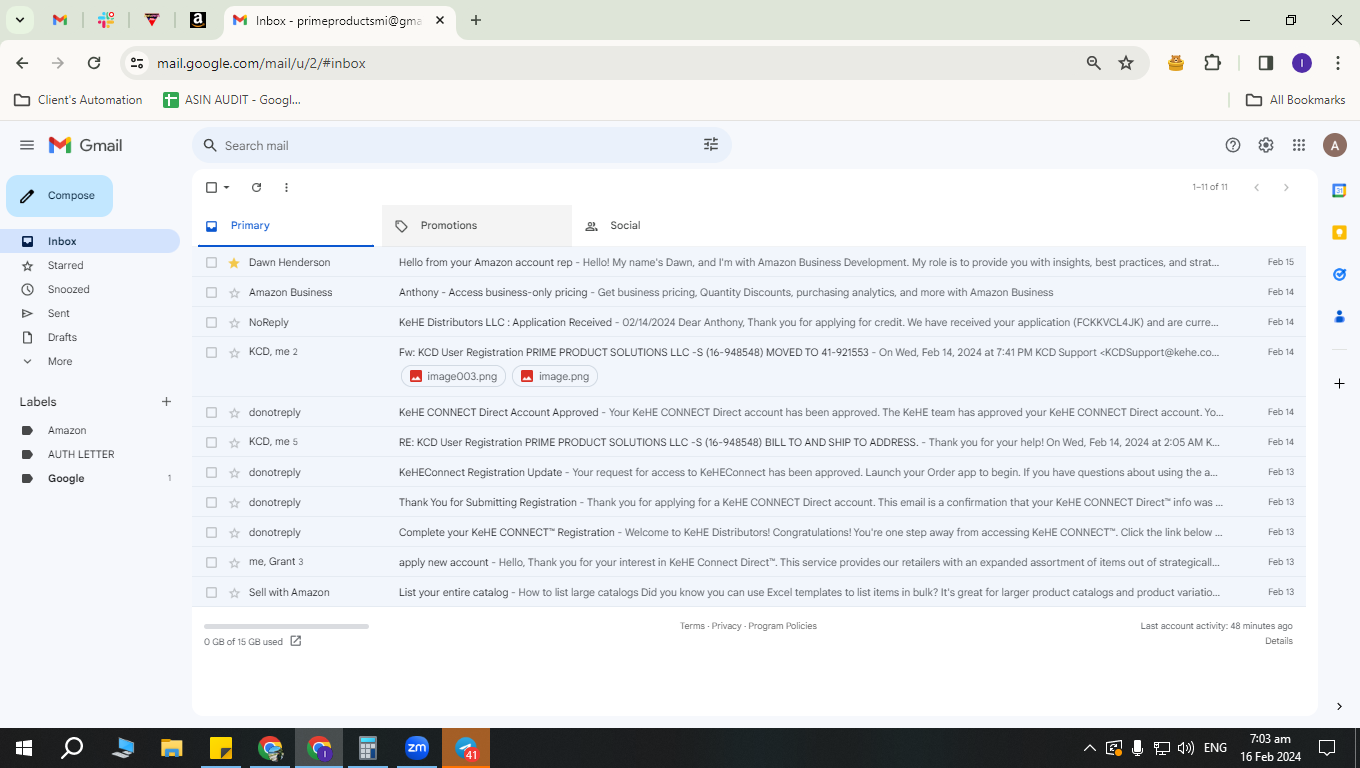Open image.png attachment chip

[x=555, y=376]
